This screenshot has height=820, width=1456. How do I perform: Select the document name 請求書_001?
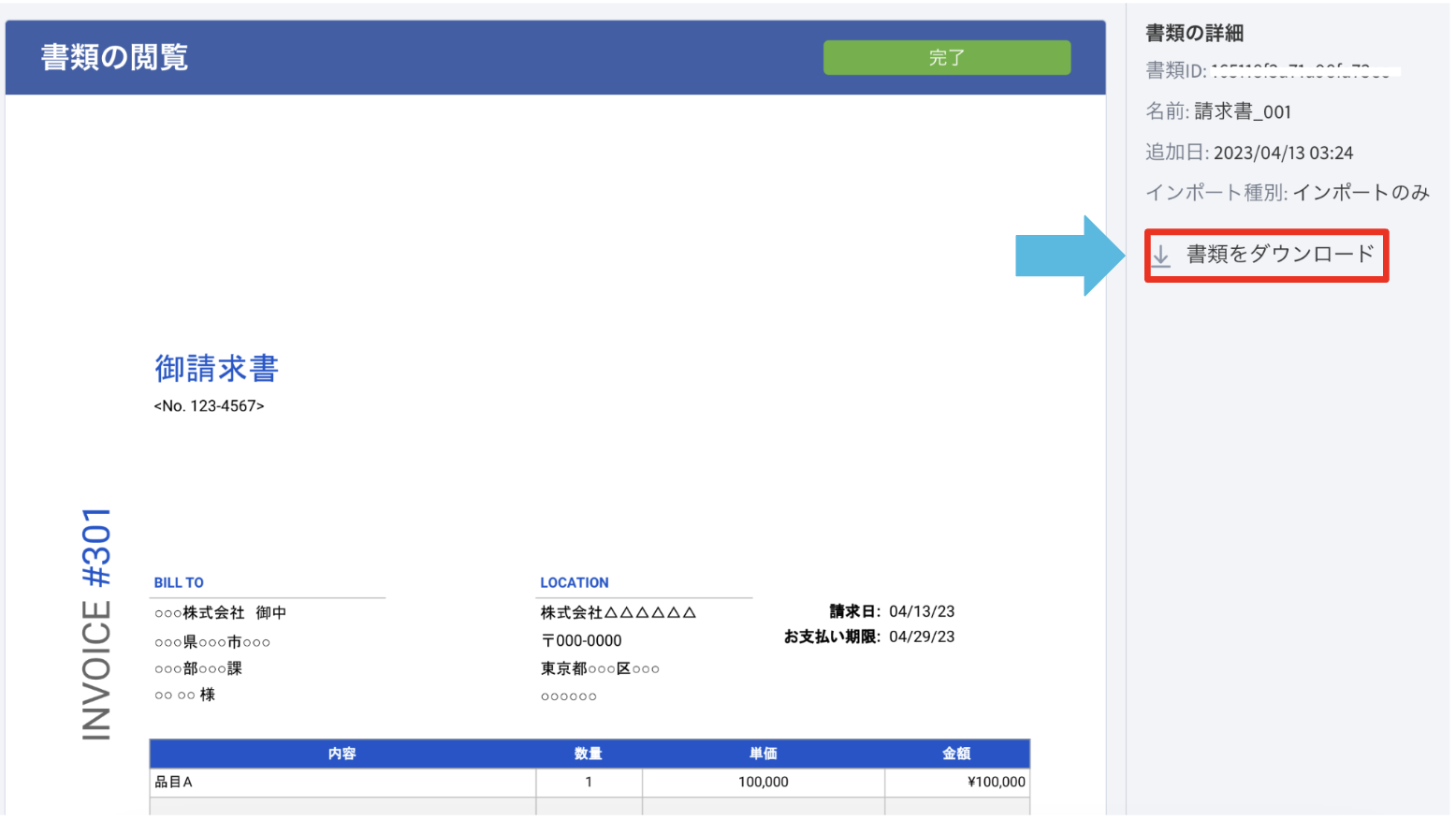pyautogui.click(x=1243, y=111)
